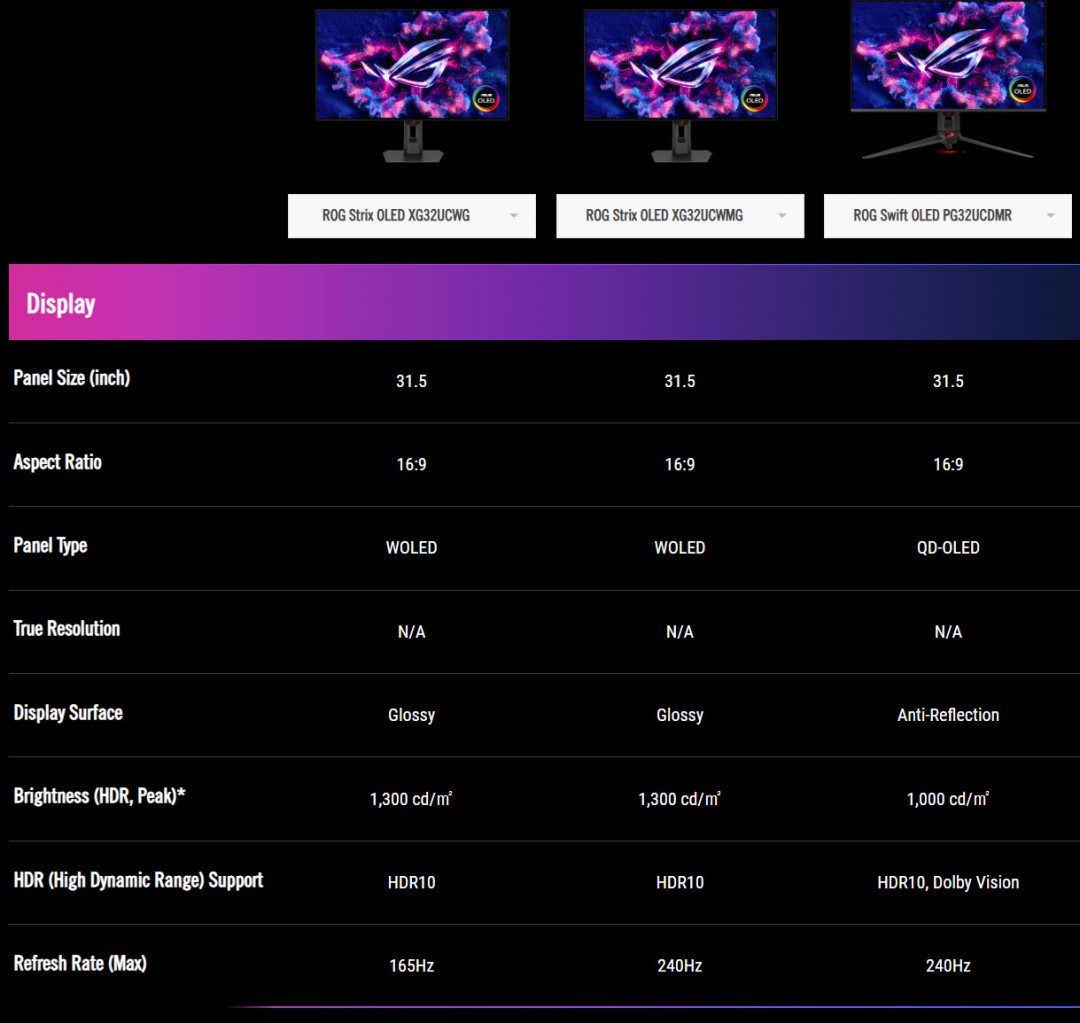Click the 'Panel Size (inch)' row label

(x=72, y=378)
